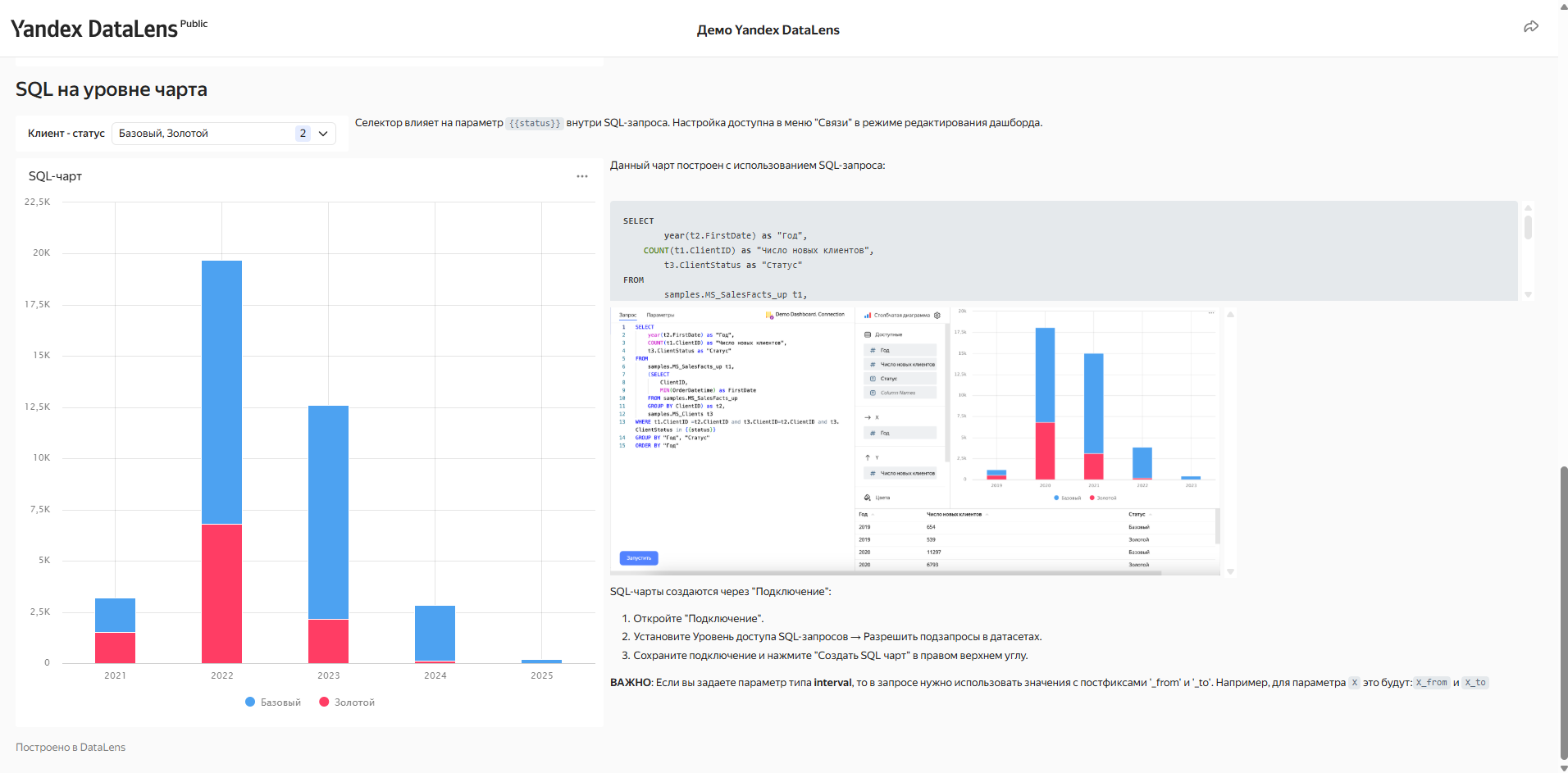This screenshot has width=1568, height=773.
Task: Click scroll-up arrow beside the embedded screenshot
Action: pyautogui.click(x=1230, y=315)
